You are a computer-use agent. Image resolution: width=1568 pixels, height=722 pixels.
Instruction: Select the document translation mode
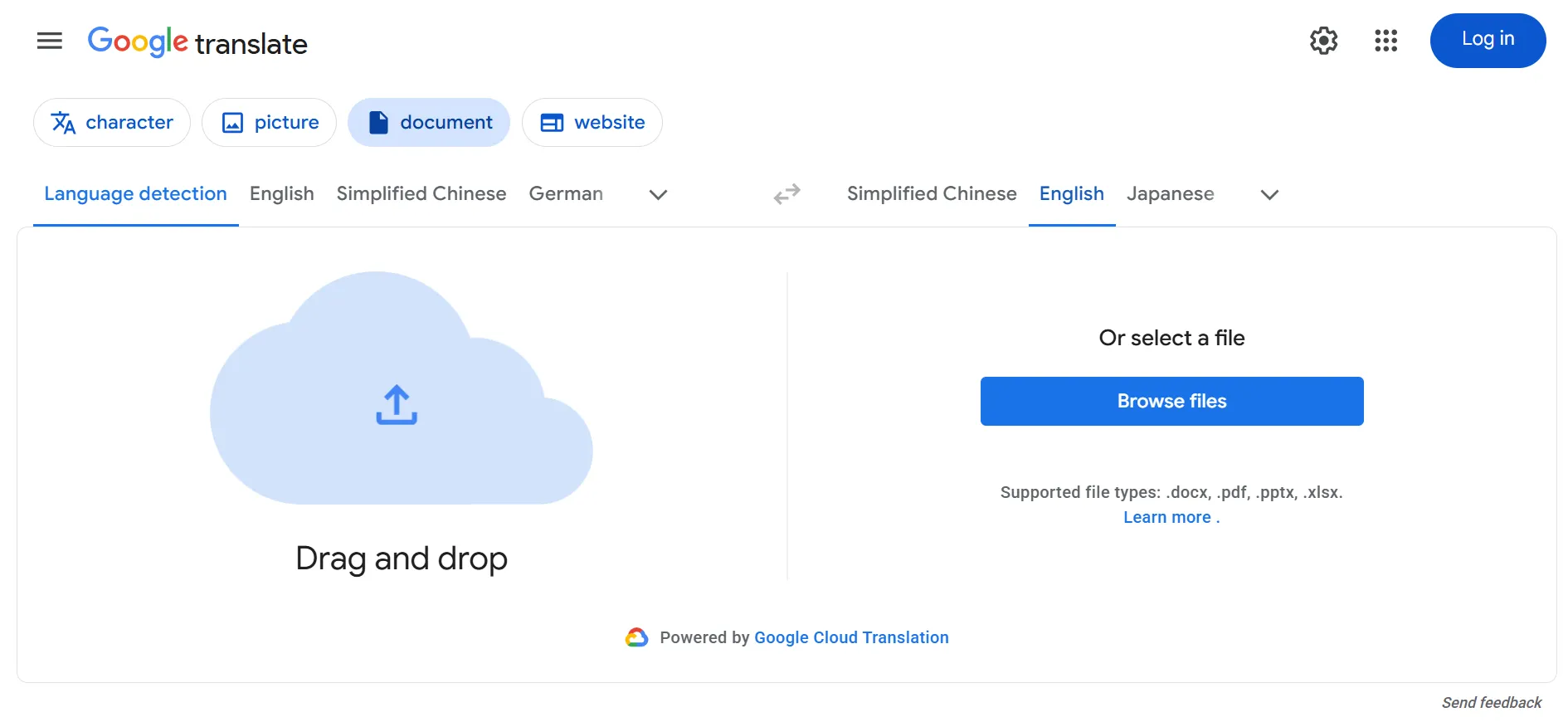(x=429, y=123)
